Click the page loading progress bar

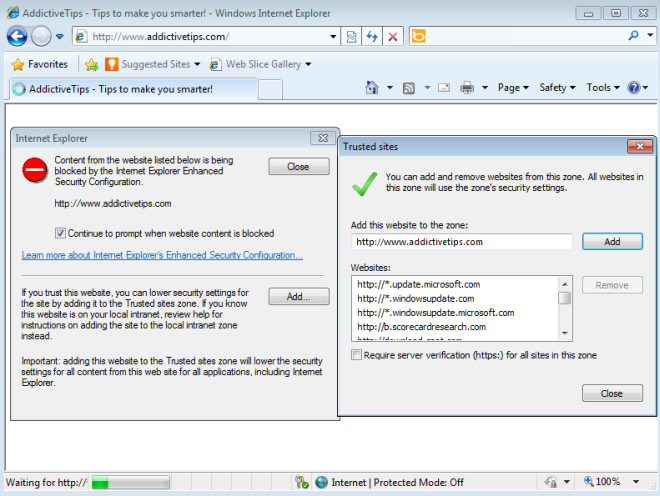pyautogui.click(x=130, y=483)
